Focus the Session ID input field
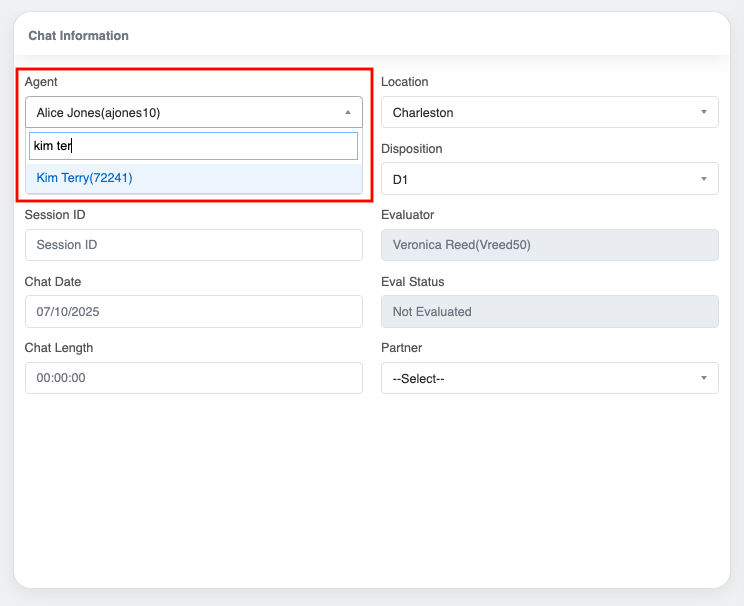Screen dimensions: 744x606 point(193,245)
